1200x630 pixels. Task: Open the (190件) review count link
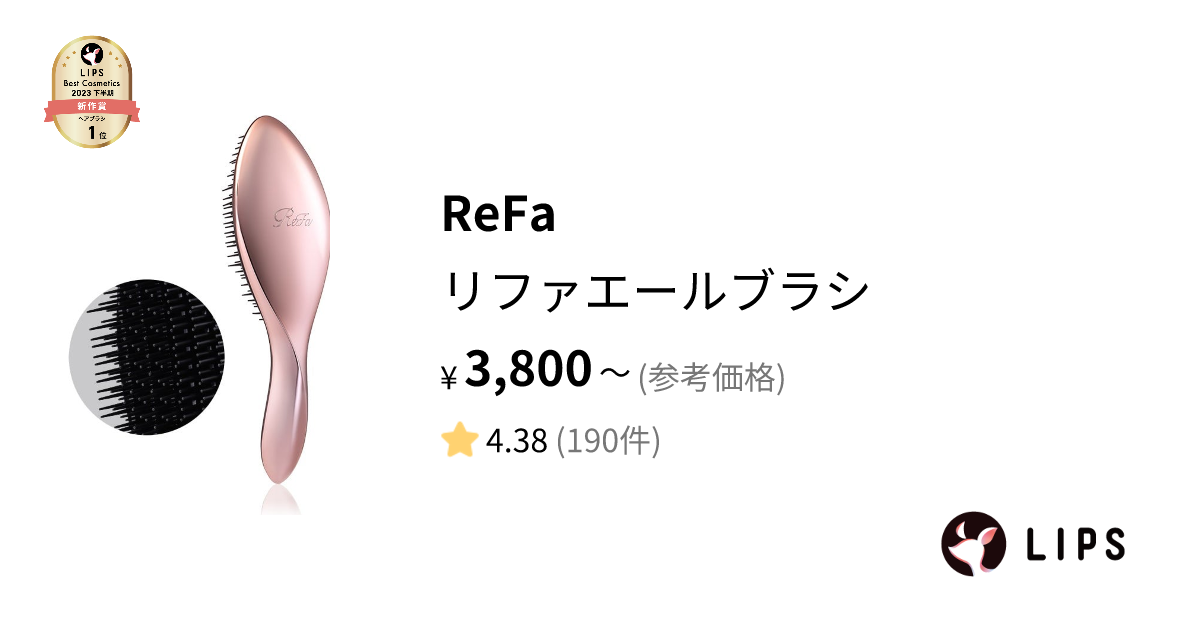click(x=608, y=441)
